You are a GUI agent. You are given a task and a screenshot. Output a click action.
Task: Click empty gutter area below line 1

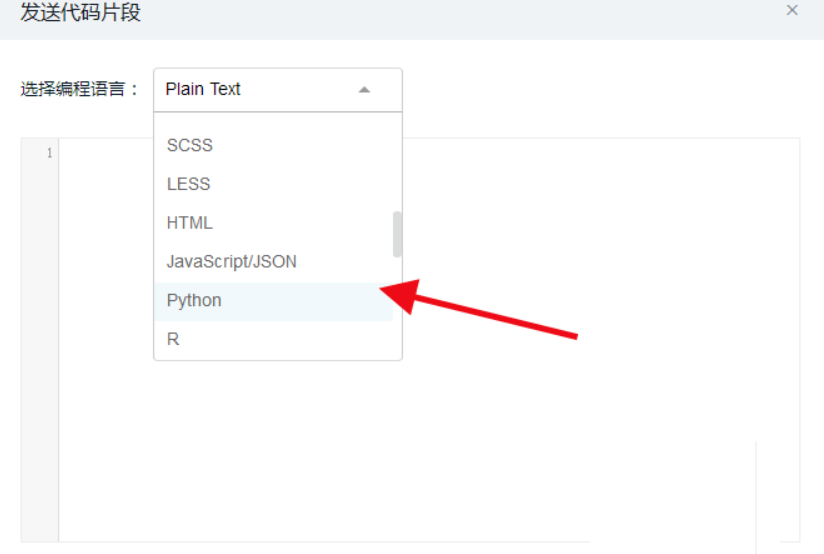coord(40,350)
